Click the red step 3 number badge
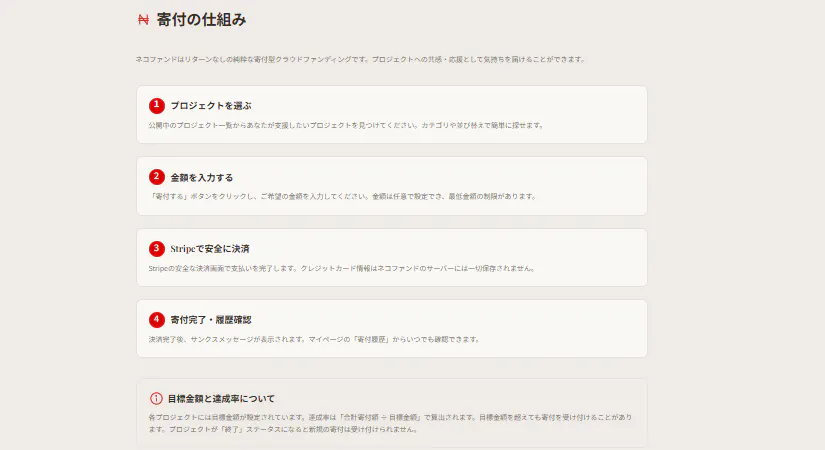 point(156,248)
